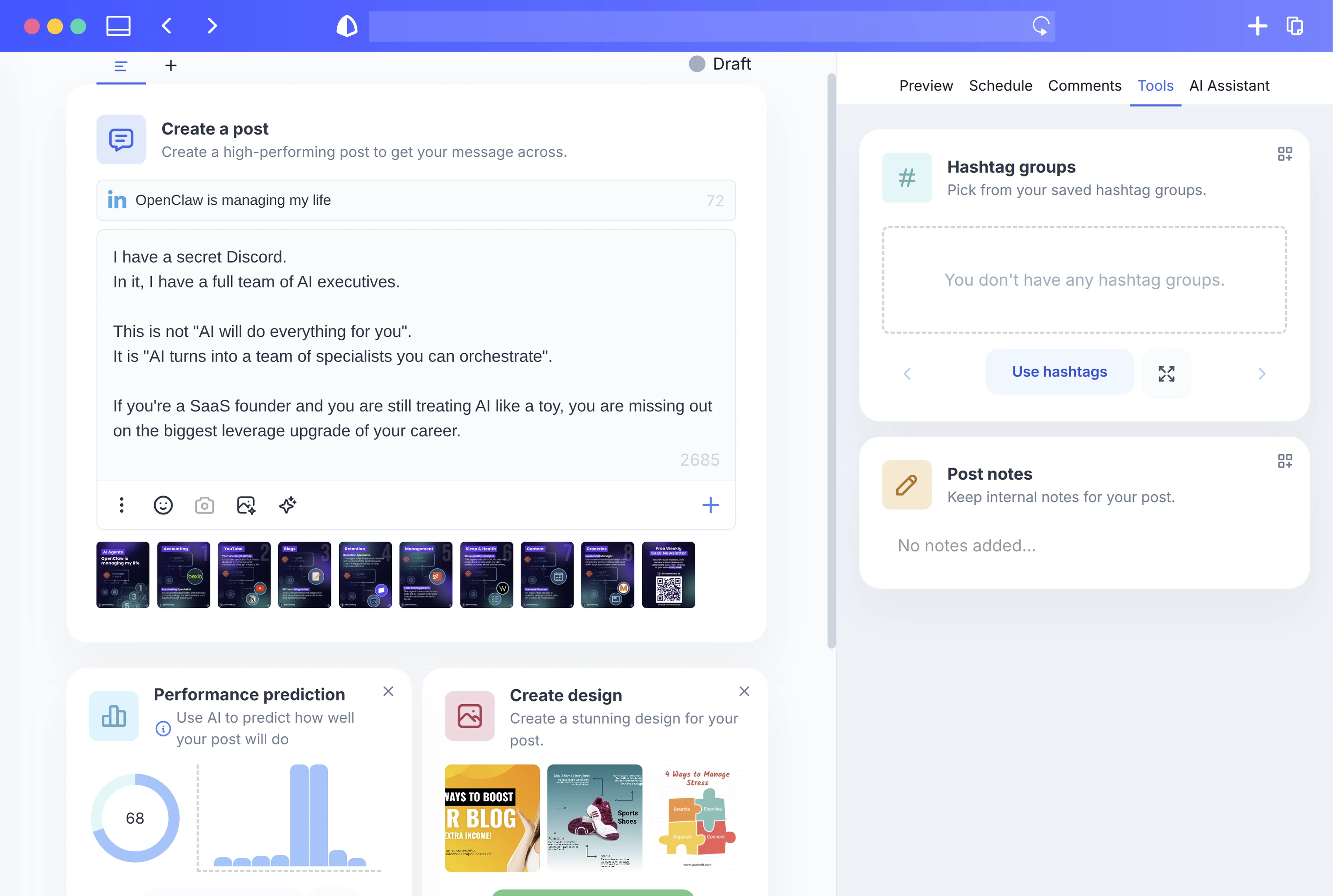Open a new composer tab with the plus icon
This screenshot has height=896, width=1333.
(171, 65)
